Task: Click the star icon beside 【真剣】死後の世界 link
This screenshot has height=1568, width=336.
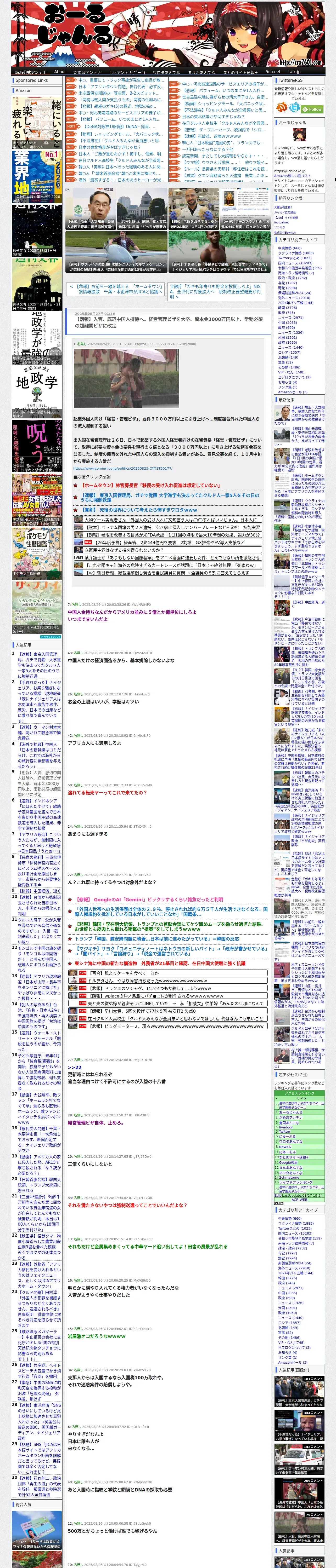Action: pyautogui.click(x=76, y=510)
